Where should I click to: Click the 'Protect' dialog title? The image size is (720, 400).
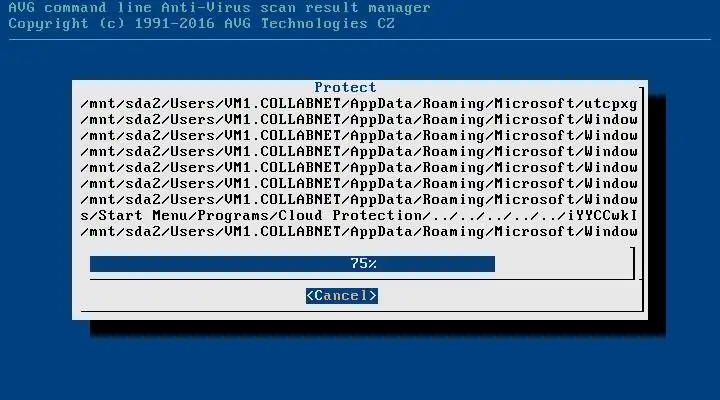[345, 87]
